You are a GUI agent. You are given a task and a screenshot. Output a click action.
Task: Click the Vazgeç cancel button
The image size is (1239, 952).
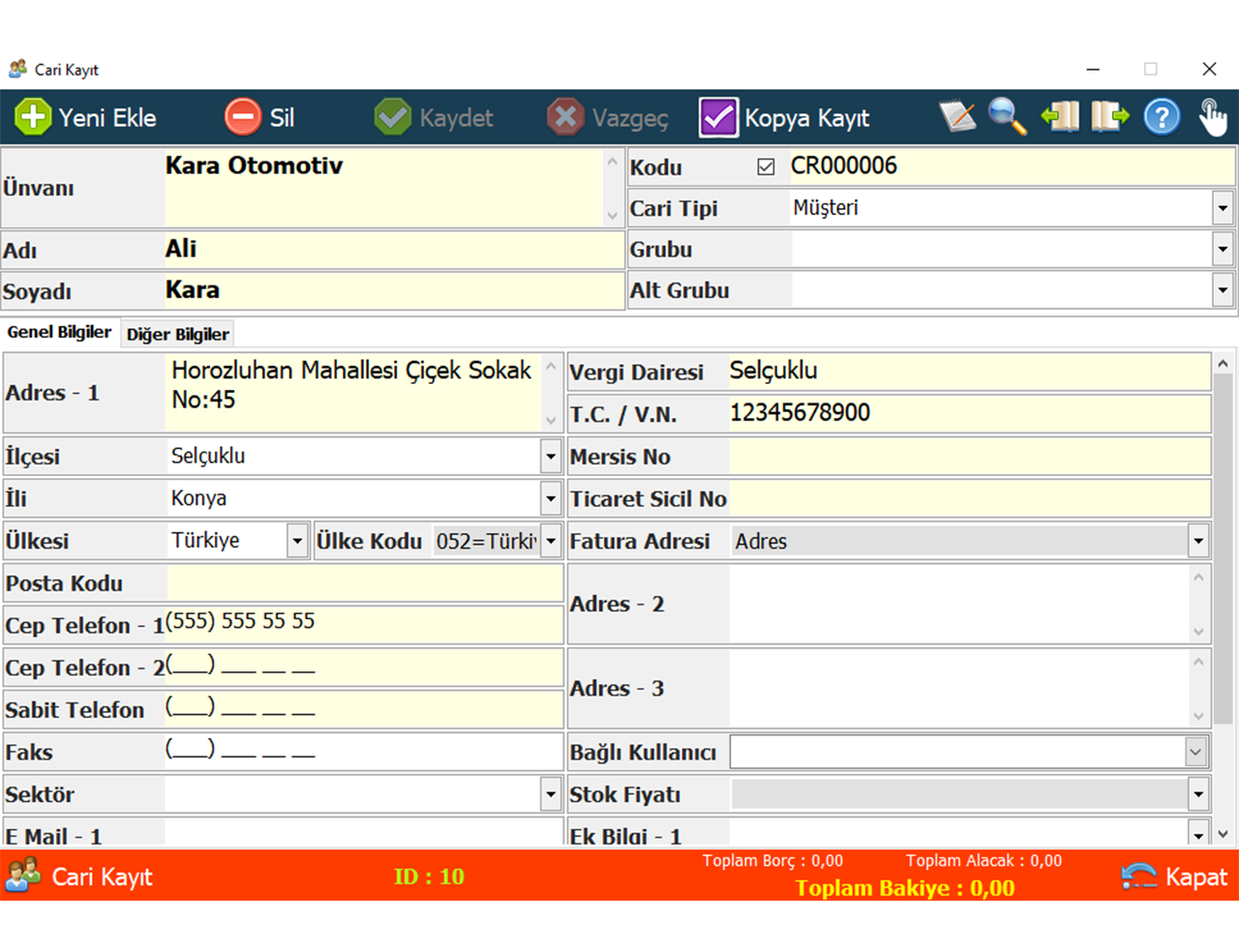click(608, 117)
